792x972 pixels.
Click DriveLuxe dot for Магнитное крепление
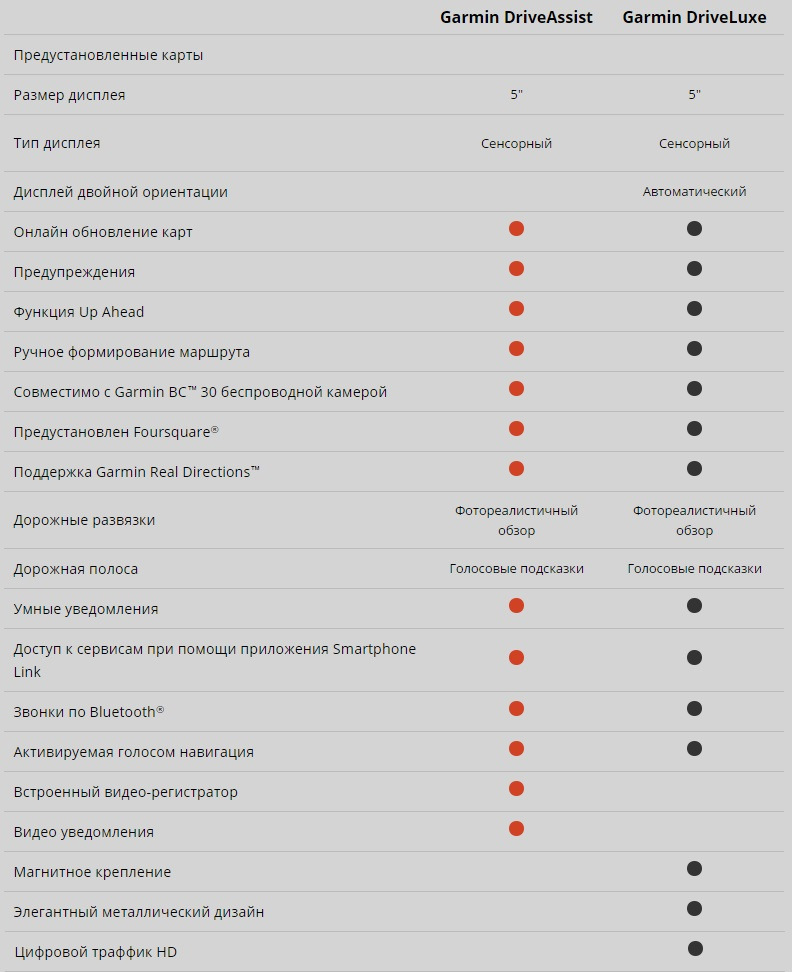coord(694,869)
